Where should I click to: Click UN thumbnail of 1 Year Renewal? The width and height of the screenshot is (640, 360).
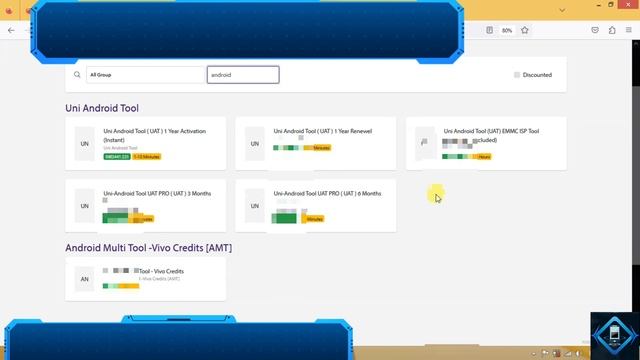point(255,144)
